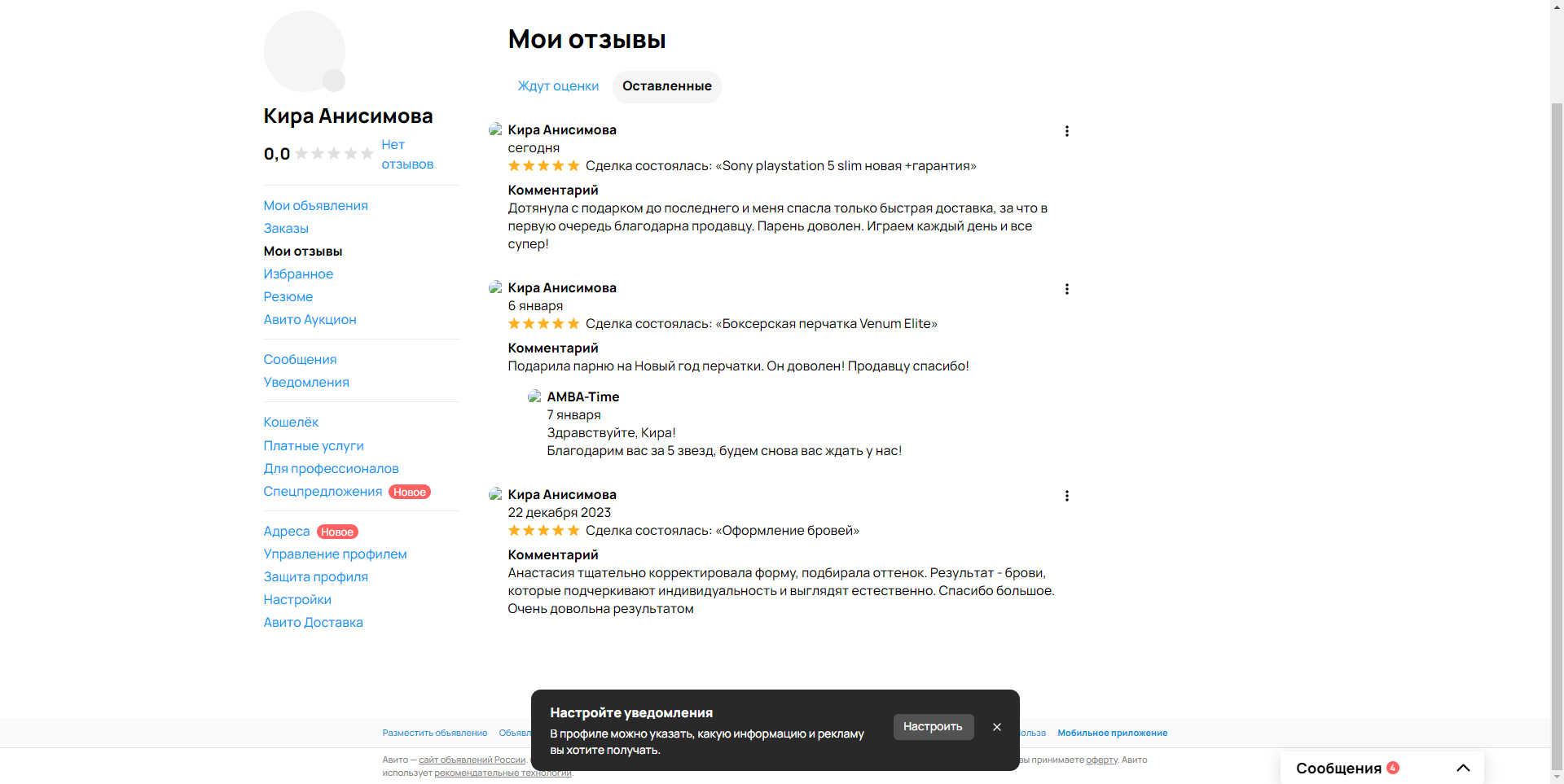Viewport: 1564px width, 784px height.
Task: Close the notification settings popup
Action: pos(996,727)
